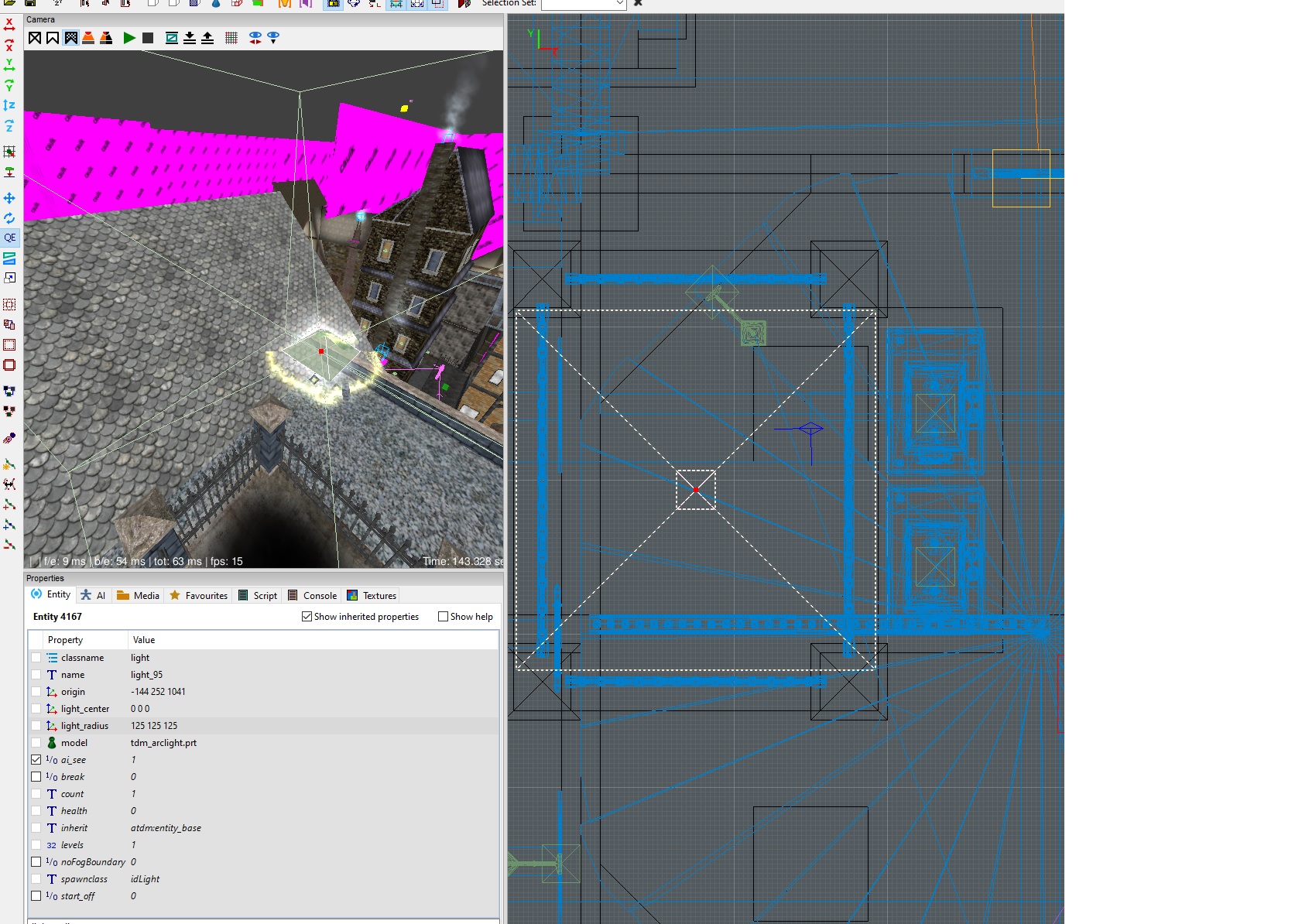Open the Console tab
1302x924 pixels.
click(x=313, y=596)
